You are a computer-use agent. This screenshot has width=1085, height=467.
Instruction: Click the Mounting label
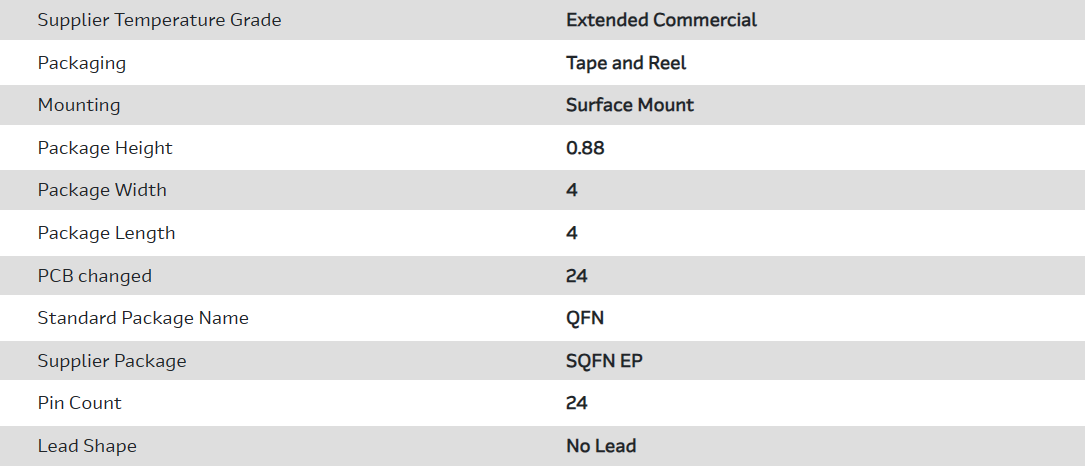79,105
